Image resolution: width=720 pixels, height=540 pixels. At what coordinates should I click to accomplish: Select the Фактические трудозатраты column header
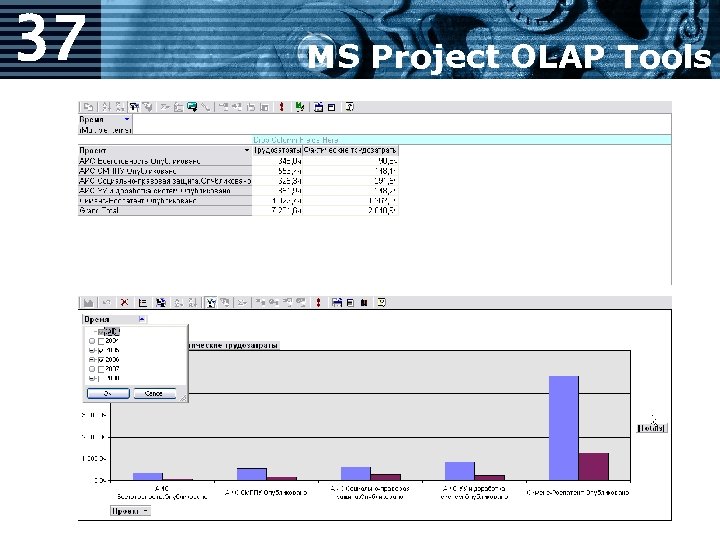[350, 150]
